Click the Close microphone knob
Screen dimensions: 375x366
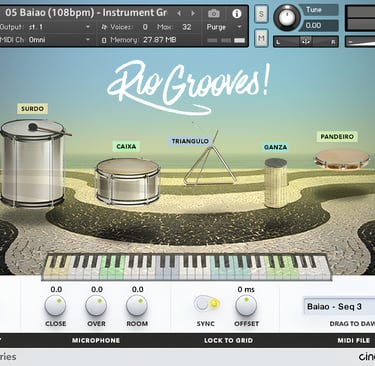pos(55,306)
